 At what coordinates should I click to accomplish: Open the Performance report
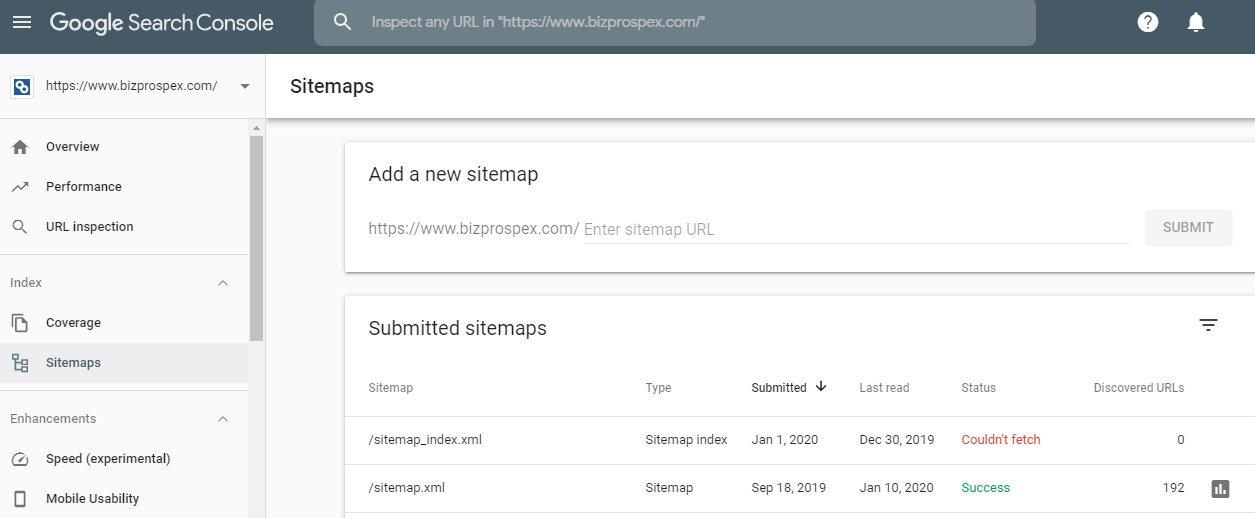tap(83, 187)
